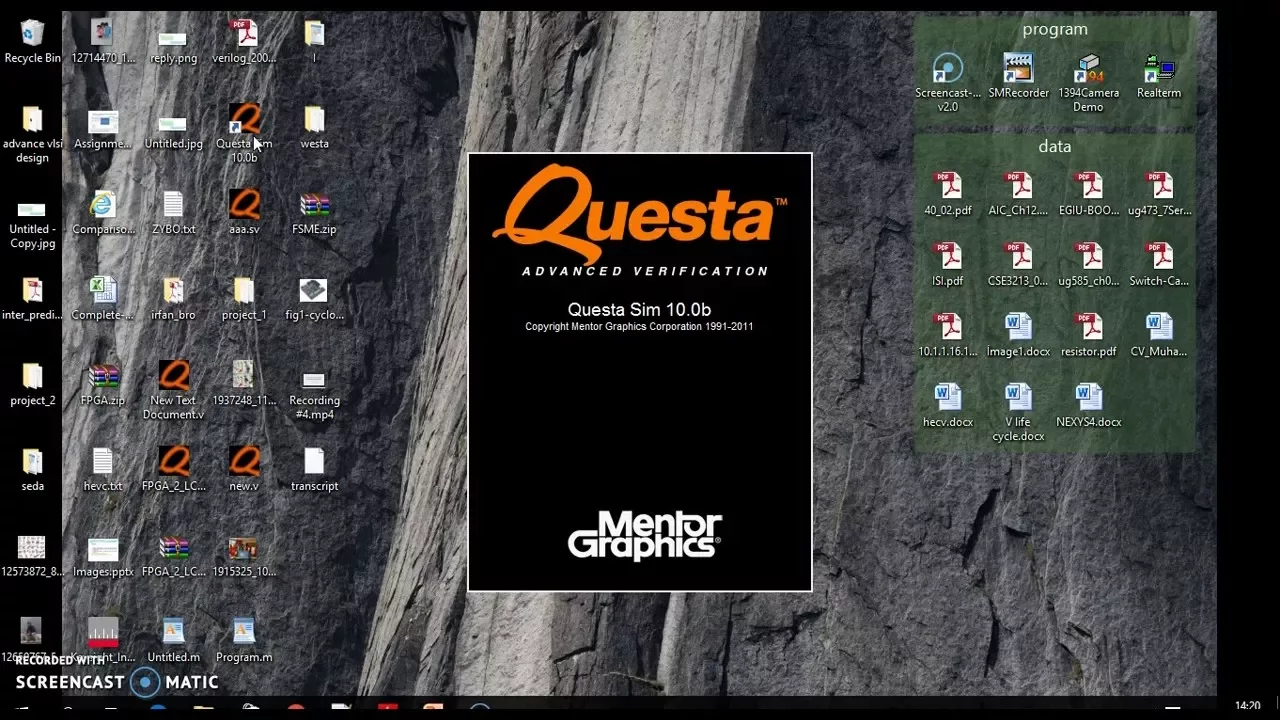Open the westa folder

tap(314, 128)
